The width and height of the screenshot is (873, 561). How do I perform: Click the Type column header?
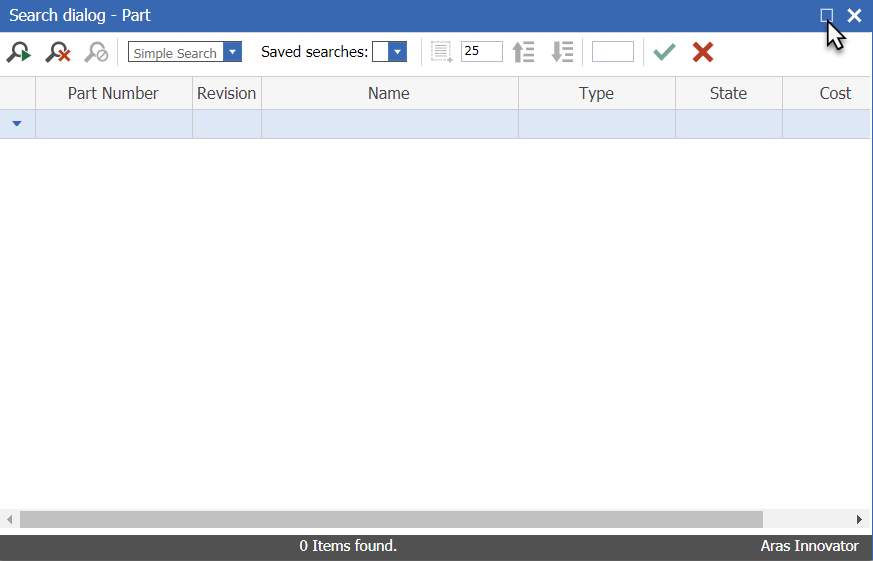coord(596,93)
